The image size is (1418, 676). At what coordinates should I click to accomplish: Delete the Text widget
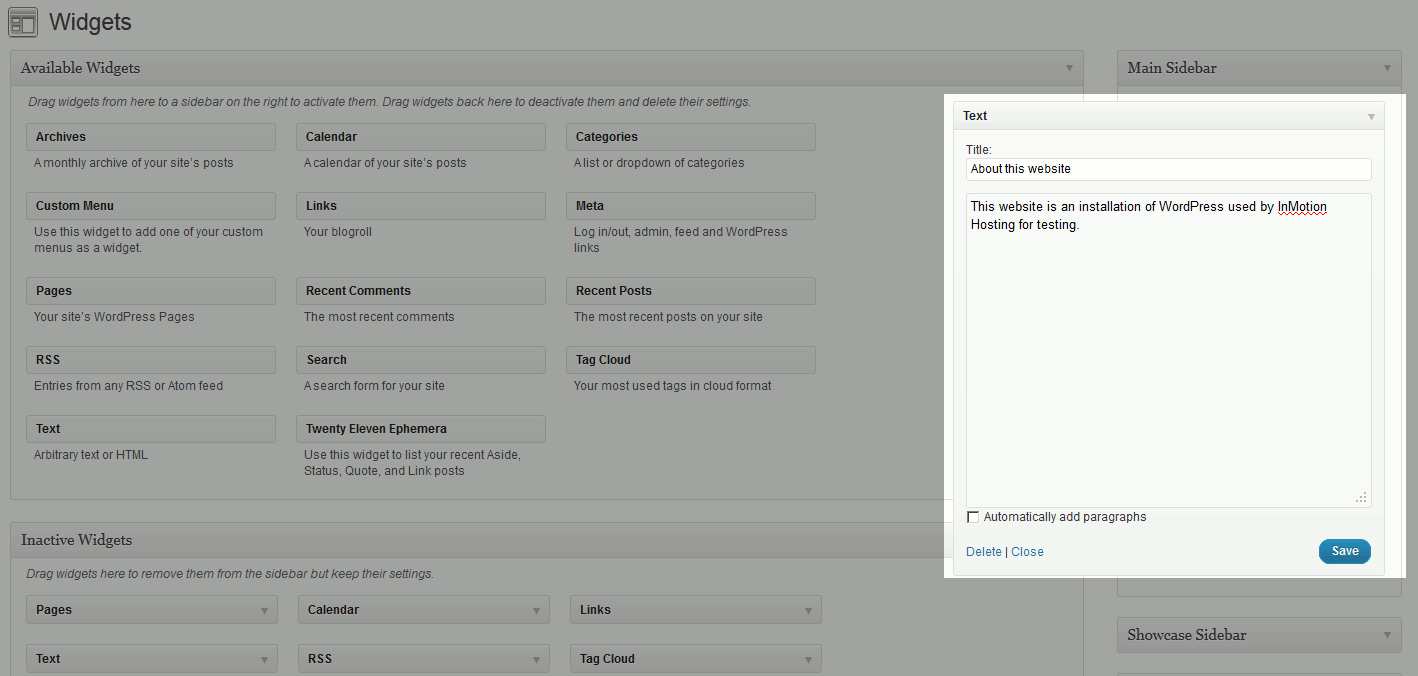983,551
